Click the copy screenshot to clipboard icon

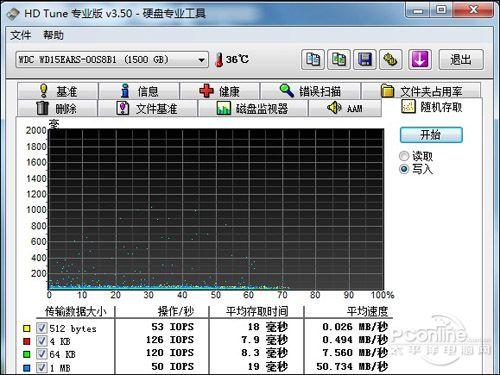point(339,60)
